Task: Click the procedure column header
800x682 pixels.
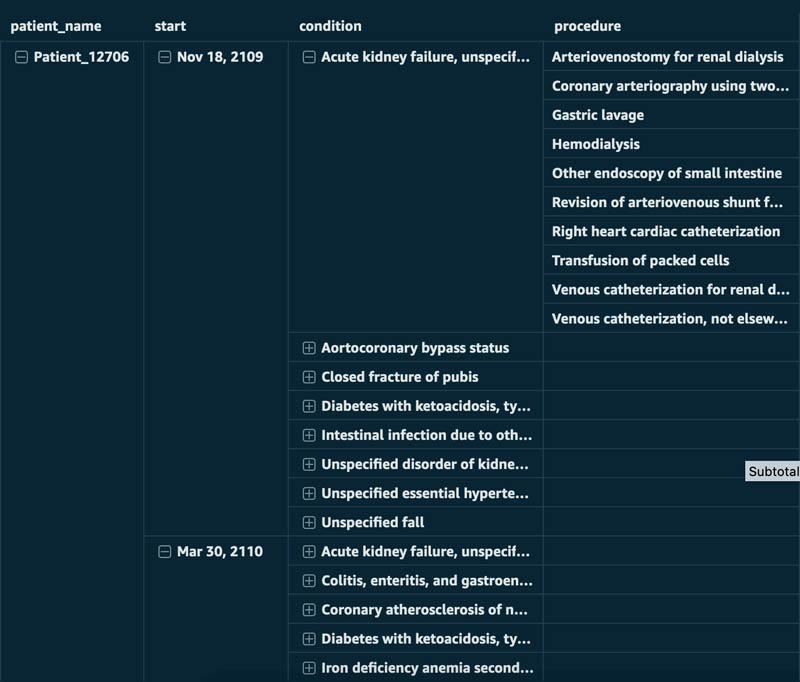Action: click(588, 26)
